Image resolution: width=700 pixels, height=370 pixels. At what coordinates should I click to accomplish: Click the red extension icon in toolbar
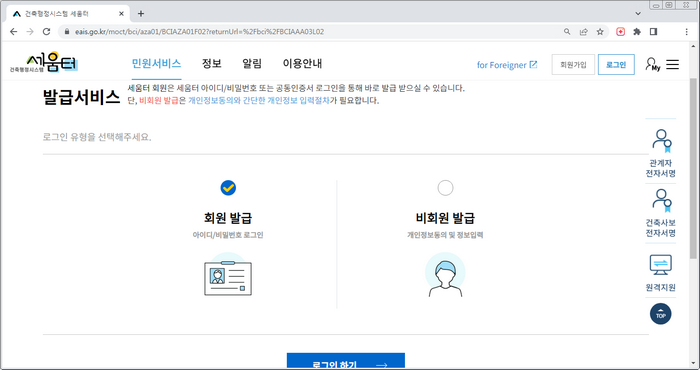[621, 32]
